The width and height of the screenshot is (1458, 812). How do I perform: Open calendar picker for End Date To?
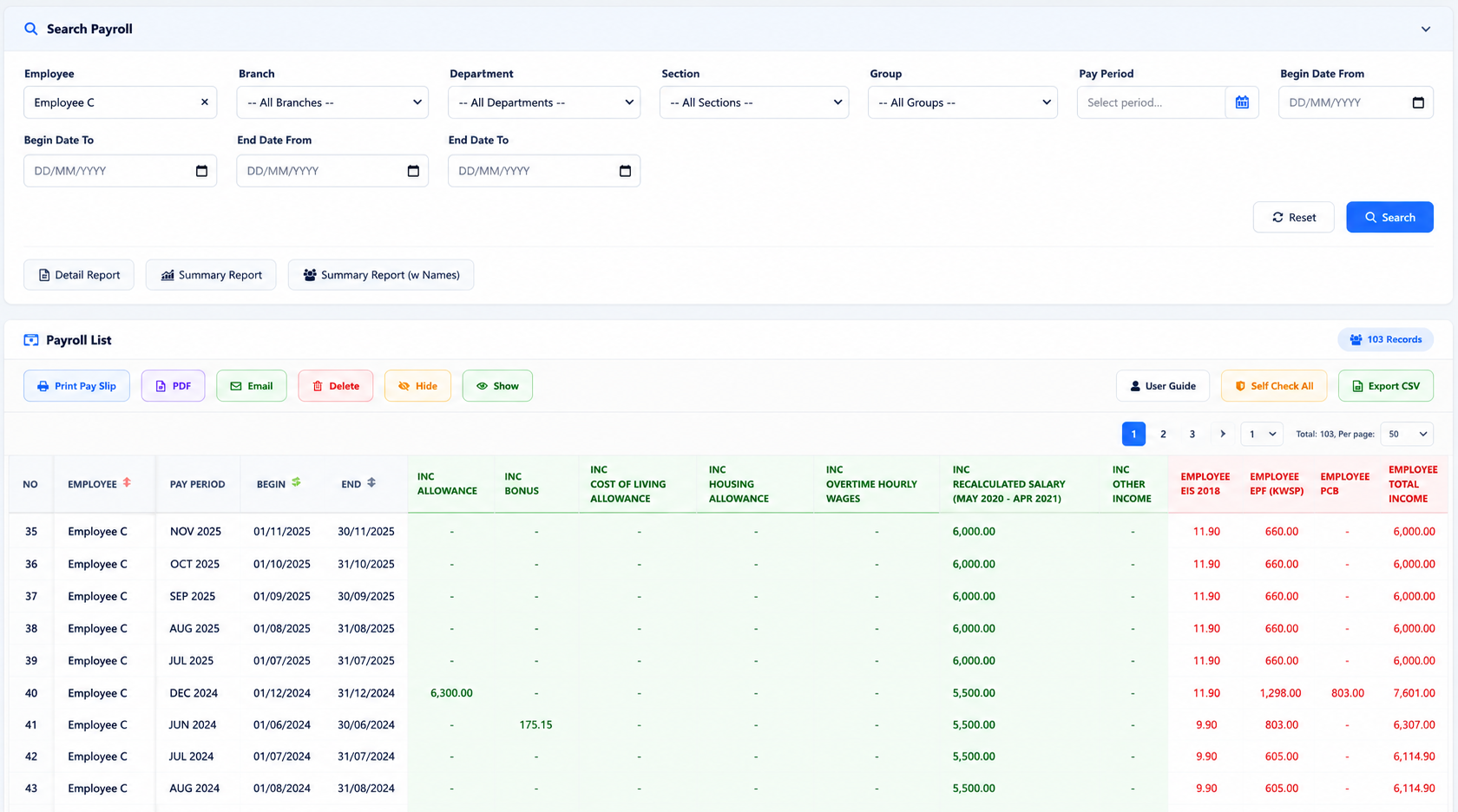pyautogui.click(x=625, y=171)
